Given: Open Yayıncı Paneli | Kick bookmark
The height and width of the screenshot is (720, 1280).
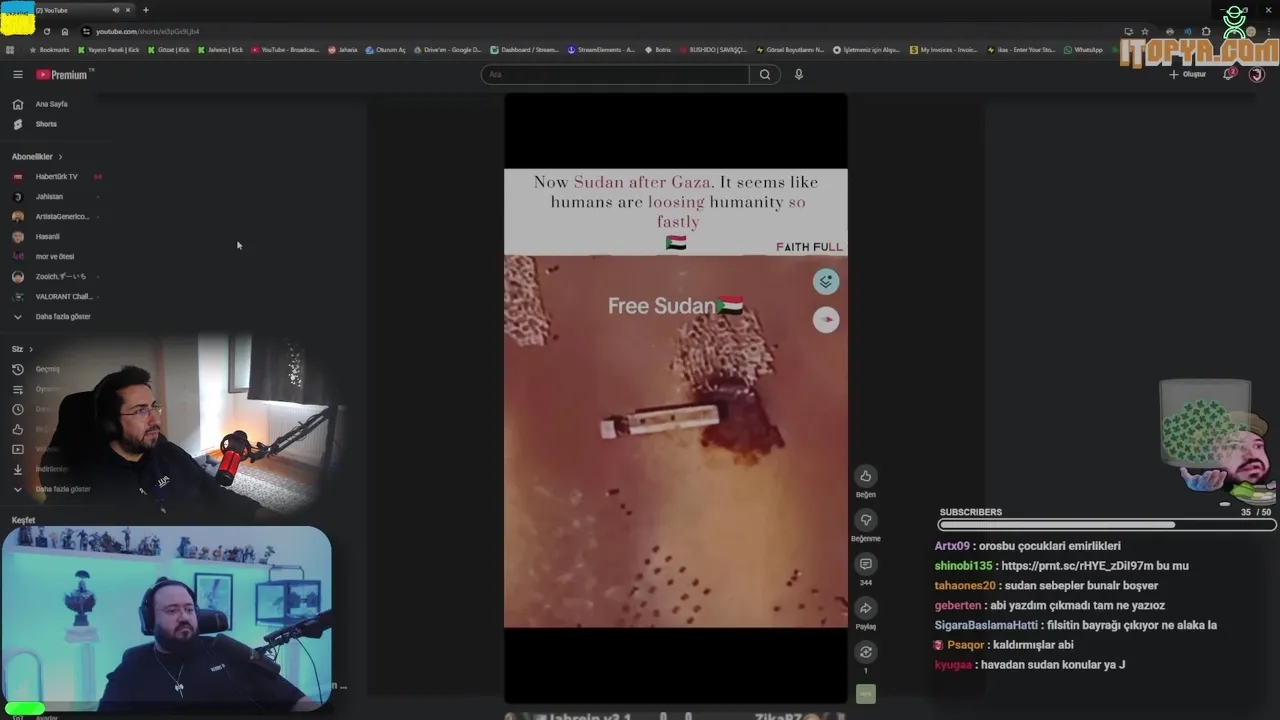Looking at the screenshot, I should point(109,50).
